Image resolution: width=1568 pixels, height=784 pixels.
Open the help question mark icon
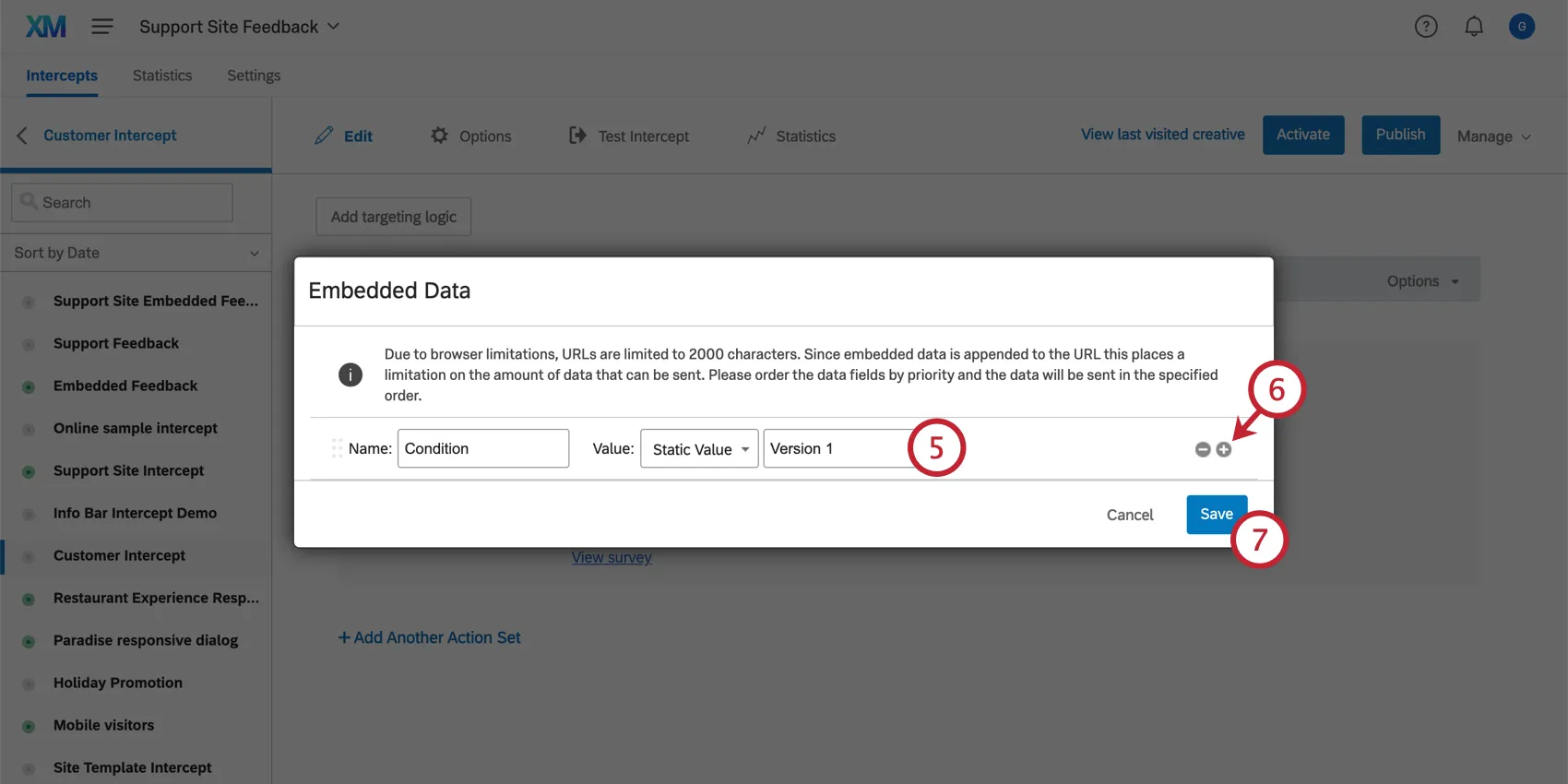pos(1426,27)
